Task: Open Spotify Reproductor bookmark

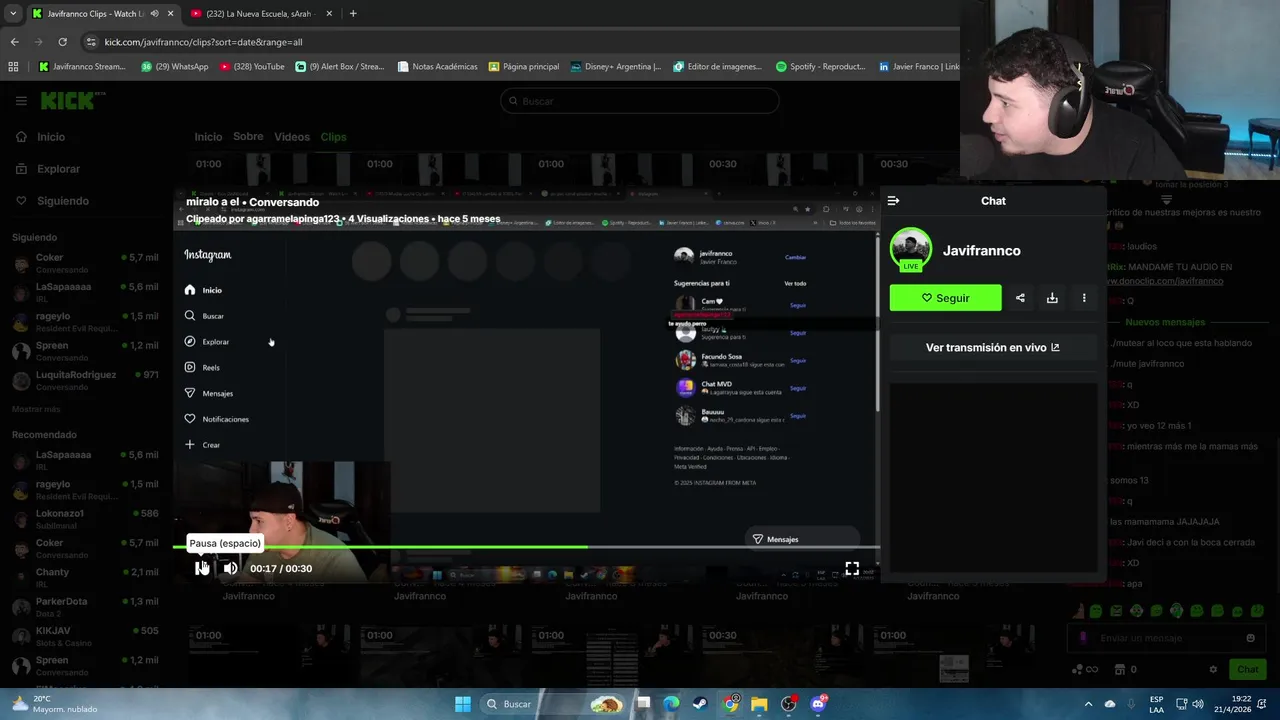Action: click(820, 67)
